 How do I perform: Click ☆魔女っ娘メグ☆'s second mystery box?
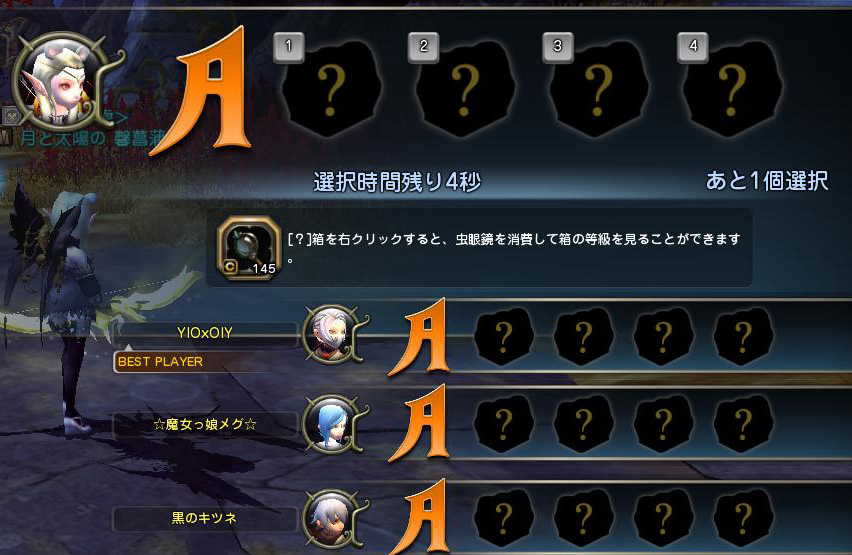point(583,424)
